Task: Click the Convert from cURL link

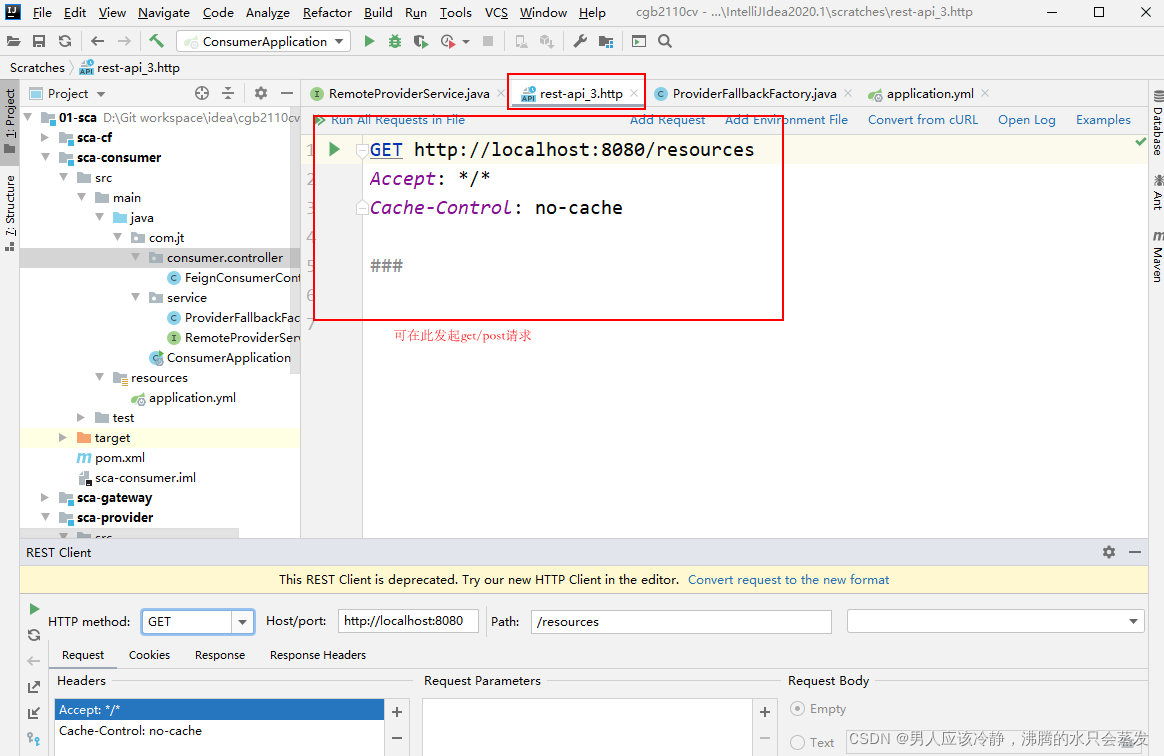Action: click(922, 120)
